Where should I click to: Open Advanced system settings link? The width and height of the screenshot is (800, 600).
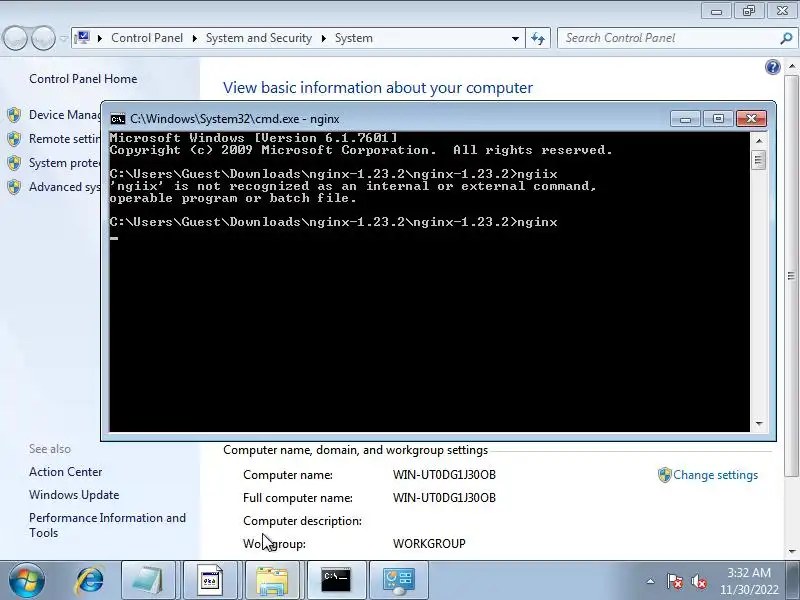tap(64, 187)
